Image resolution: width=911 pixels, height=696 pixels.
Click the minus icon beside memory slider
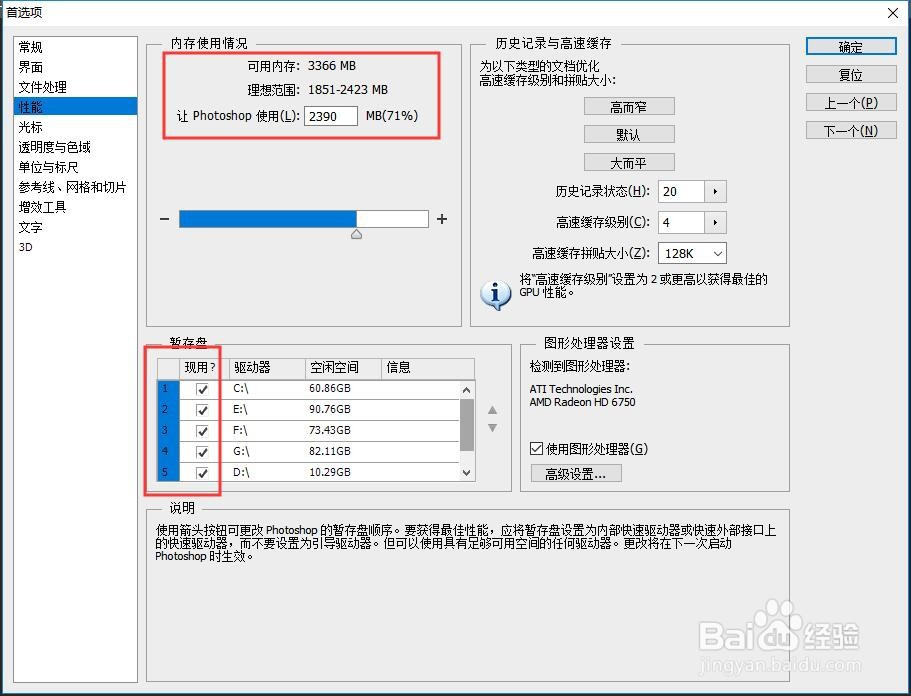[x=164, y=219]
